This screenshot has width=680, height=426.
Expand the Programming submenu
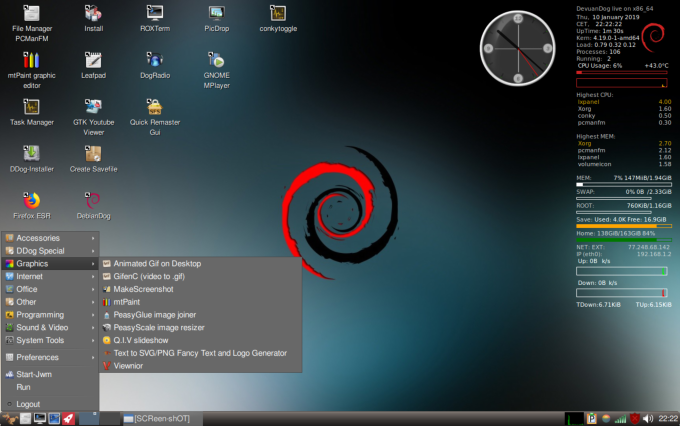(x=50, y=315)
